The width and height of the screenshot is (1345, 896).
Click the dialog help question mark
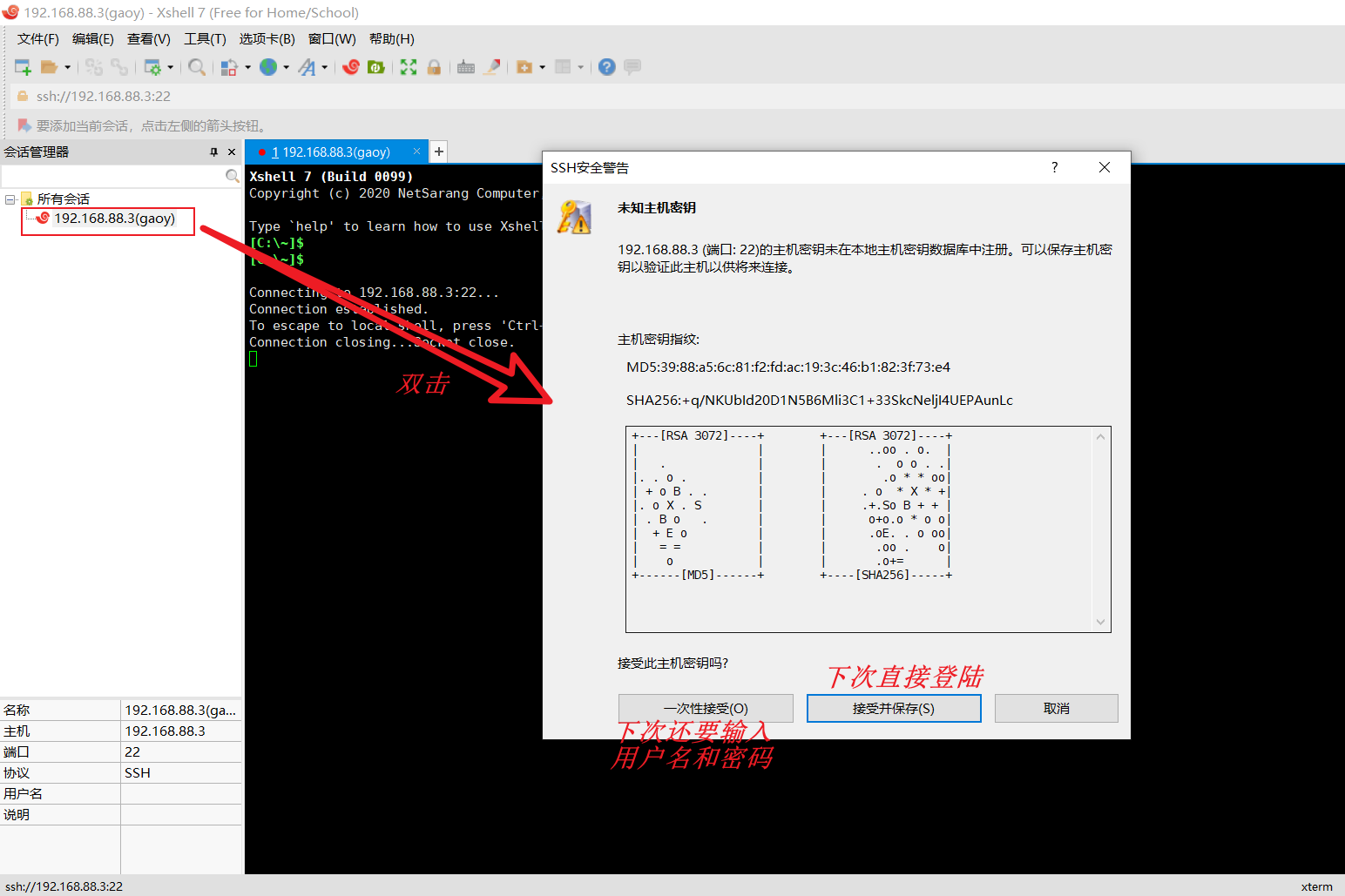(1054, 167)
